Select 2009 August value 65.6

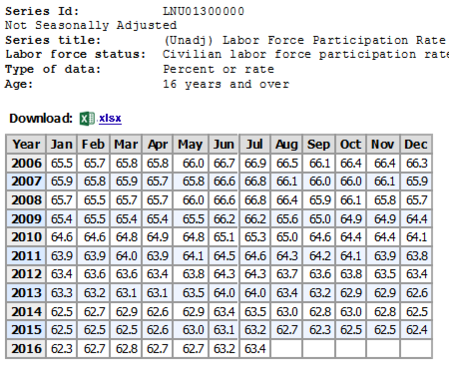click(x=287, y=219)
